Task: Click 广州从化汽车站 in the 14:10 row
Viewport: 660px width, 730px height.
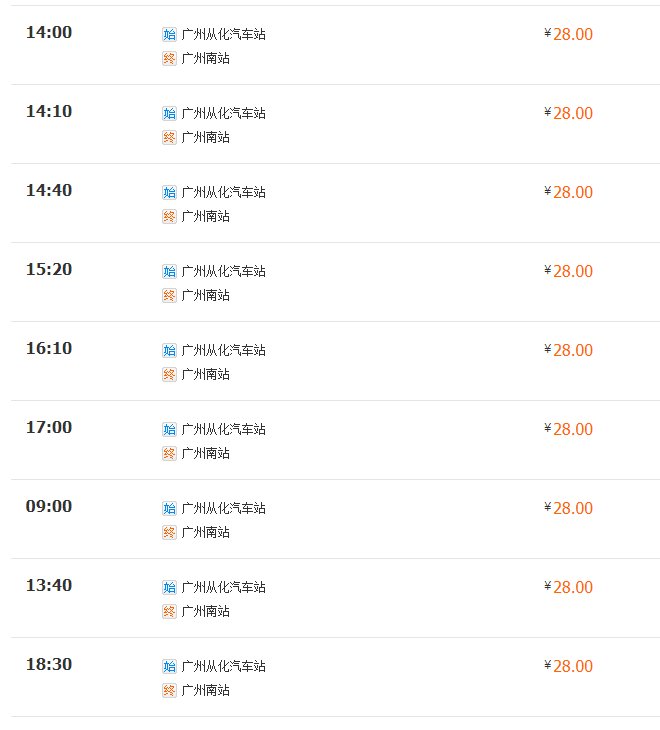Action: click(224, 113)
